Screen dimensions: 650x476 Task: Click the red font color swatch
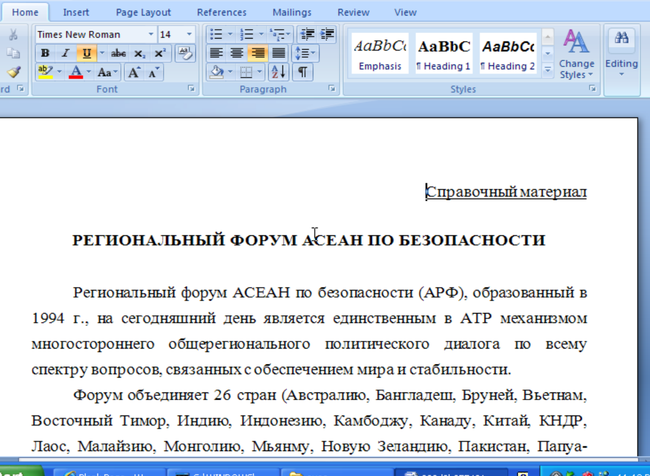tap(76, 73)
